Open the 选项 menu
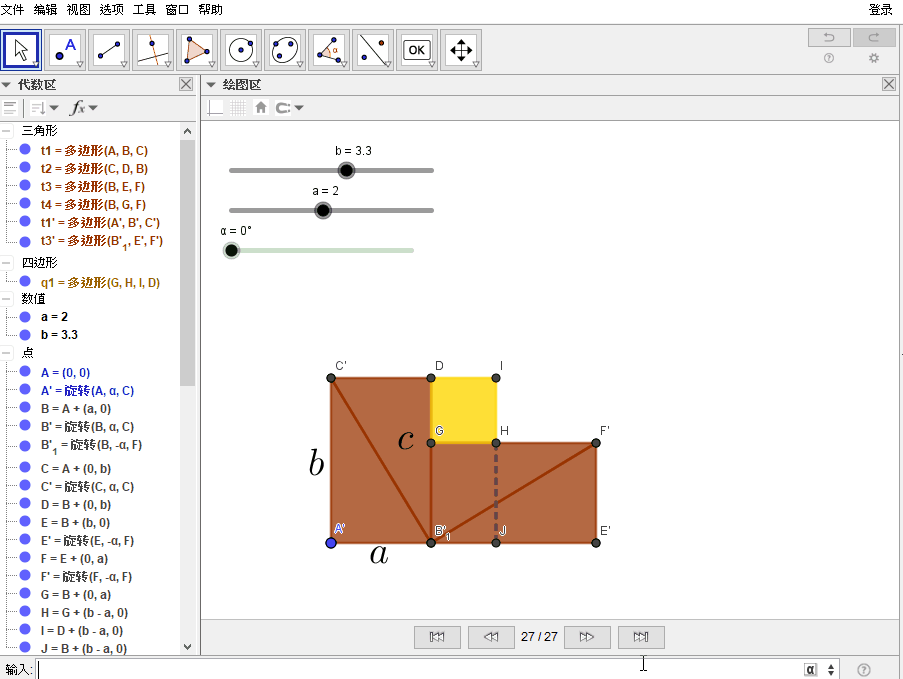Screen dimensions: 903x679 tap(111, 10)
